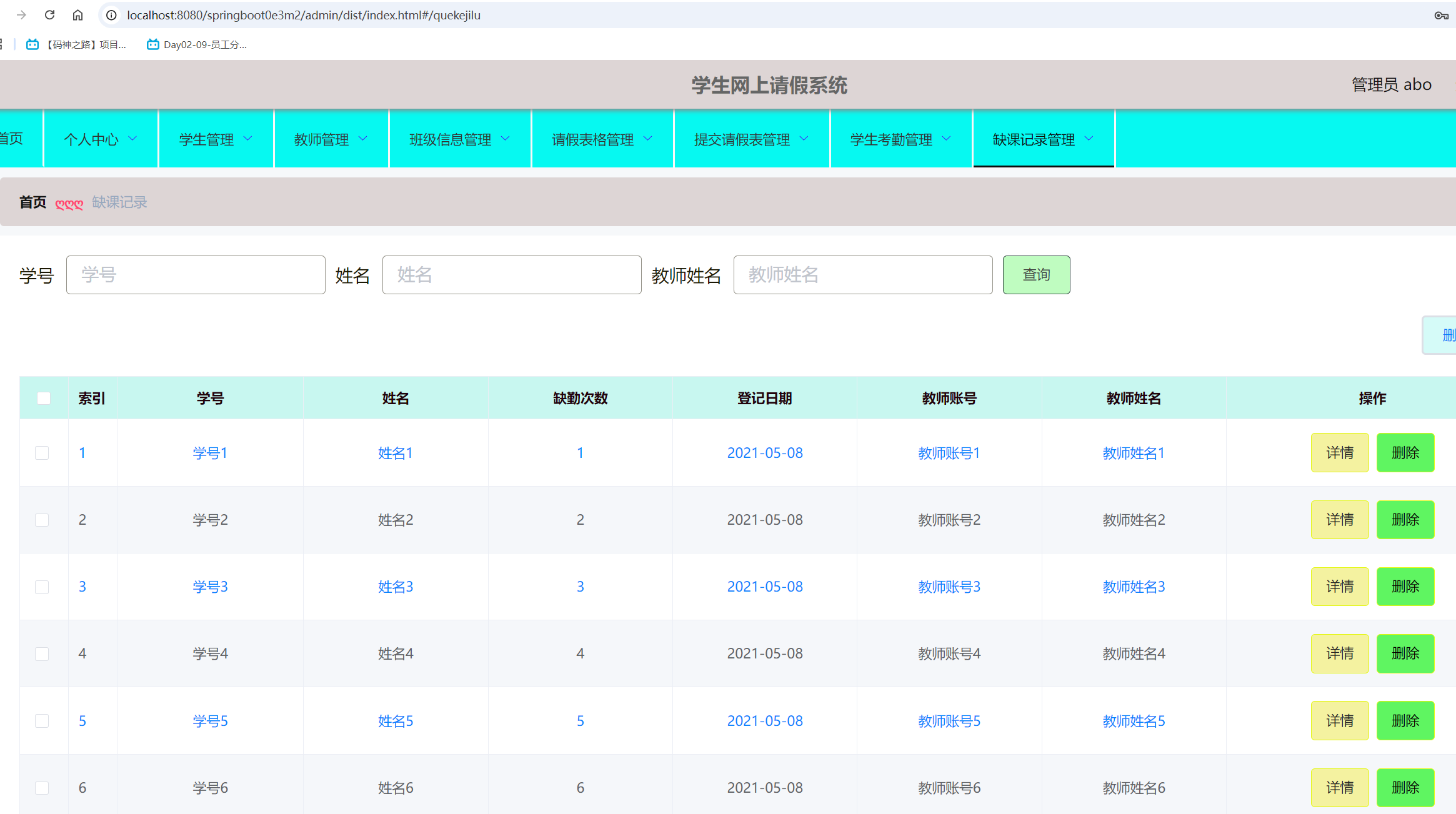Check the checkbox for row 学号3
This screenshot has width=1456, height=814.
click(42, 587)
